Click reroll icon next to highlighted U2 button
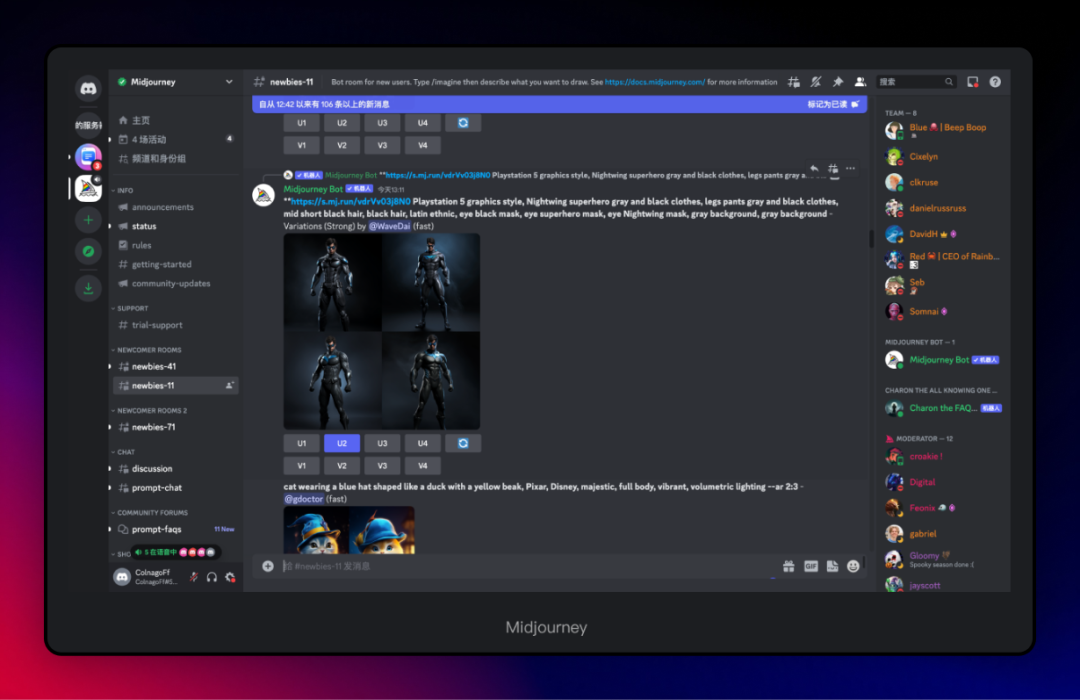The image size is (1080, 700). [463, 443]
